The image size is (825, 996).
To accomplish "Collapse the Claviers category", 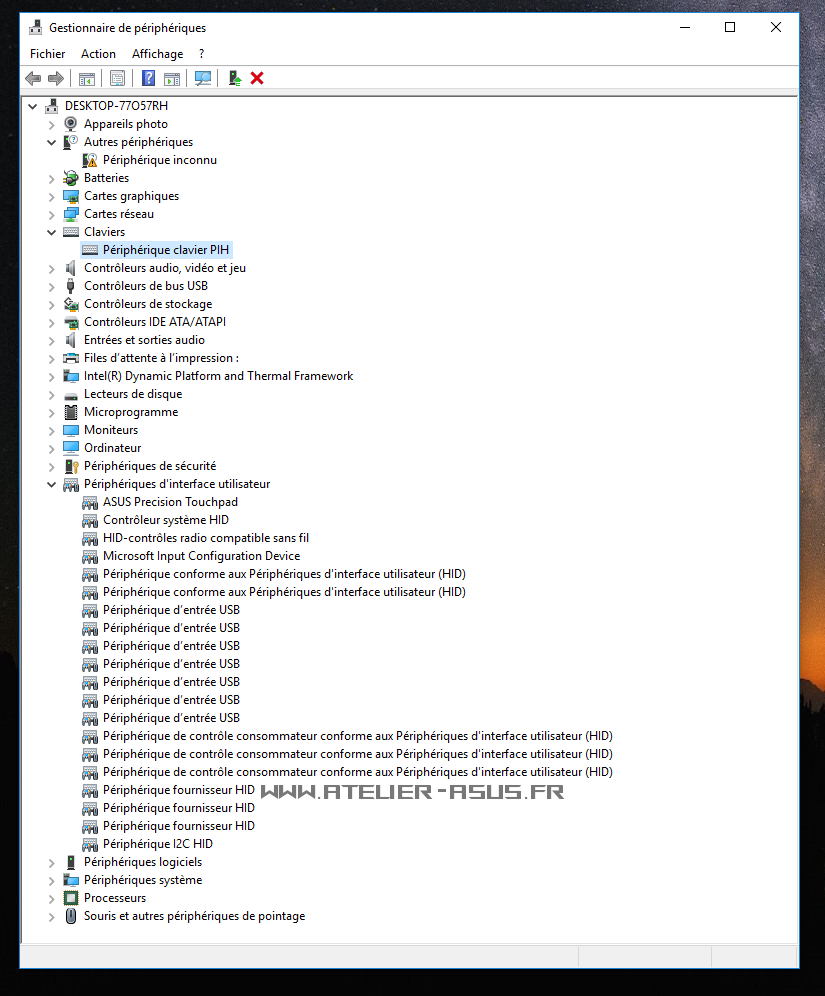I will [x=52, y=232].
